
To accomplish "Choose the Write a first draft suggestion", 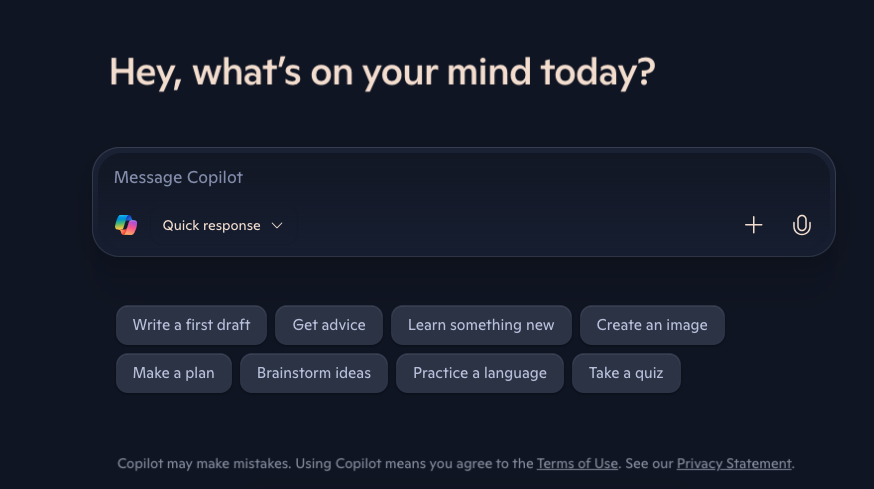I will click(191, 325).
